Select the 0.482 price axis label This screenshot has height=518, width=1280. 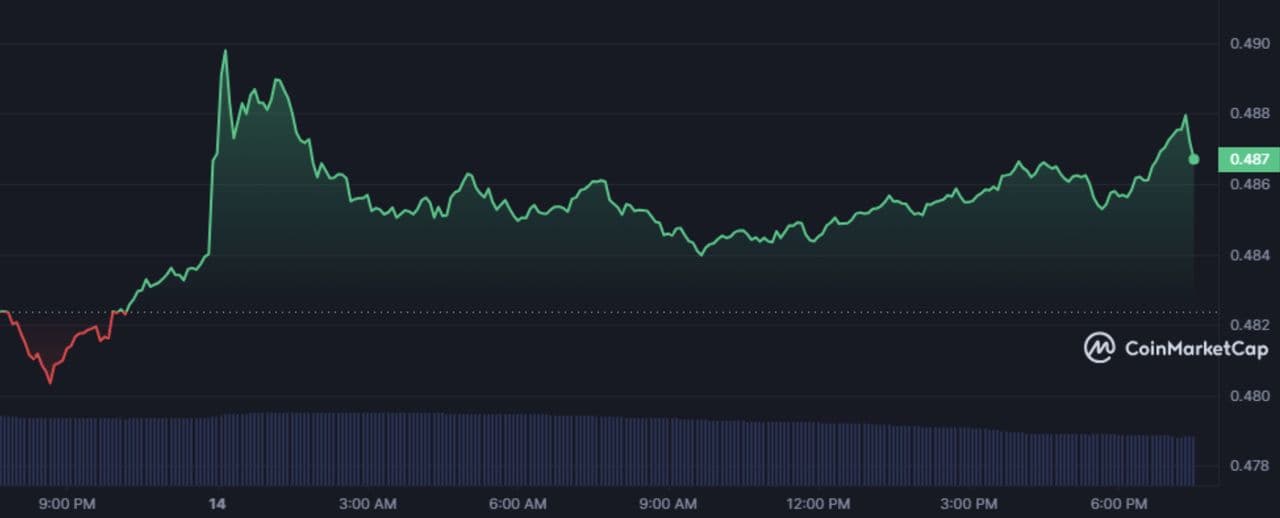pos(1248,325)
